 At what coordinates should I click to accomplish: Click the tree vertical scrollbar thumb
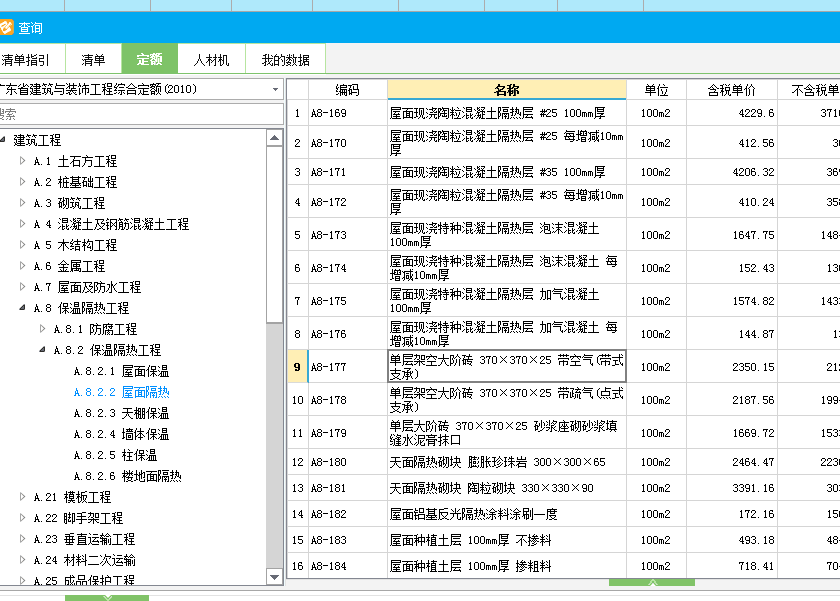coord(274,235)
